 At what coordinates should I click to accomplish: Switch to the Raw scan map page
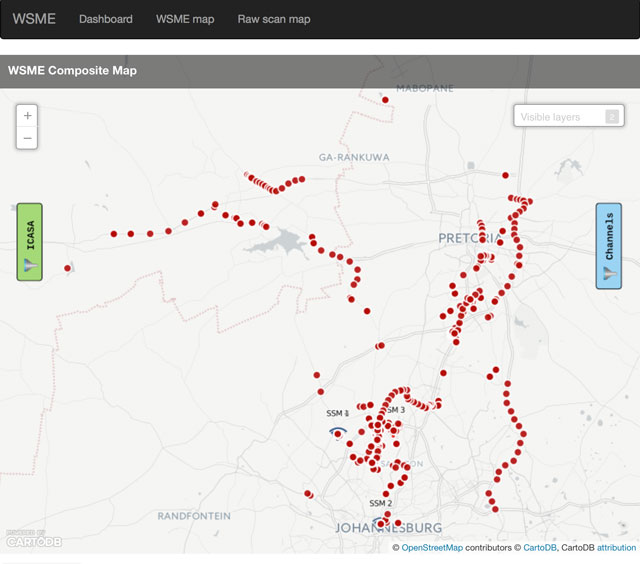(x=274, y=19)
